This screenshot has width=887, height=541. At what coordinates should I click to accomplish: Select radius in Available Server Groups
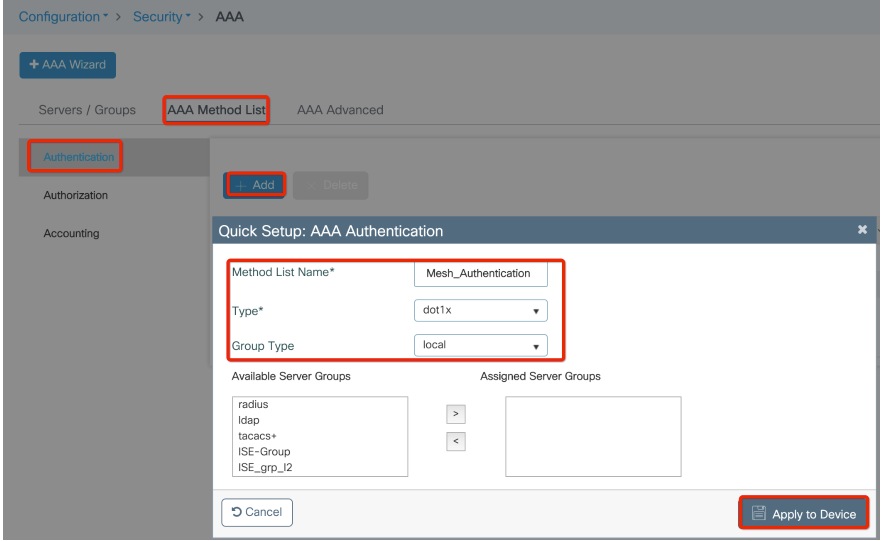(254, 405)
